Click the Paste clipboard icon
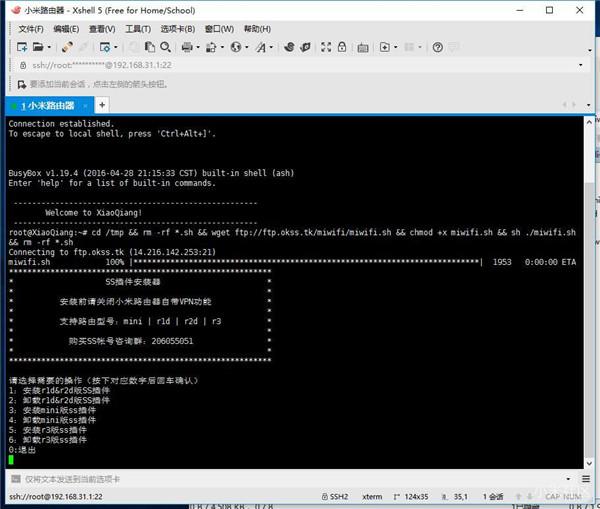Screen dimensions: 600x509 [150, 47]
